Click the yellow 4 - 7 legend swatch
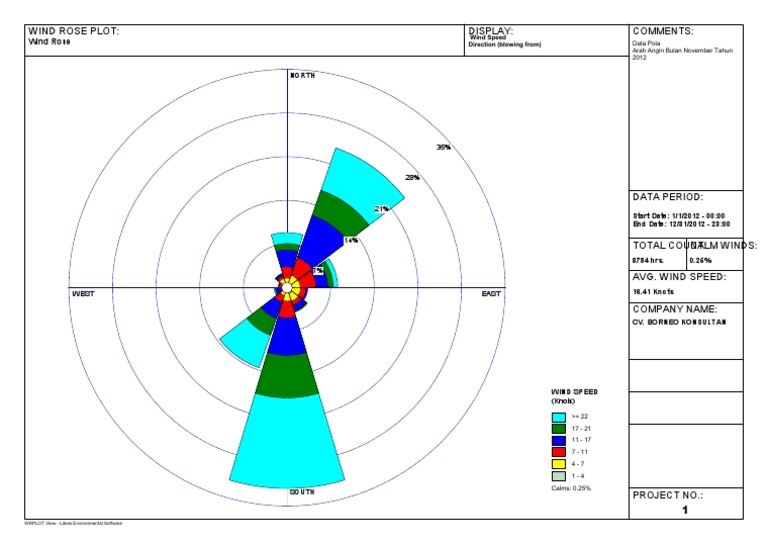Screen dimensions: 768x543 [558, 464]
